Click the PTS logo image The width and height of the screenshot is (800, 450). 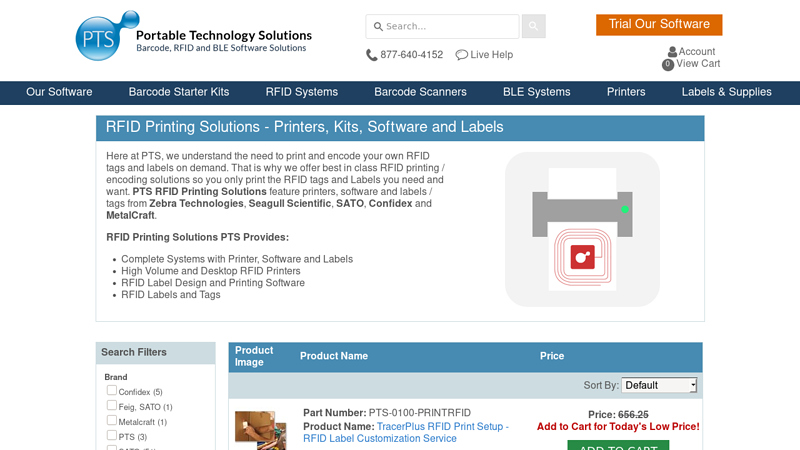point(107,36)
